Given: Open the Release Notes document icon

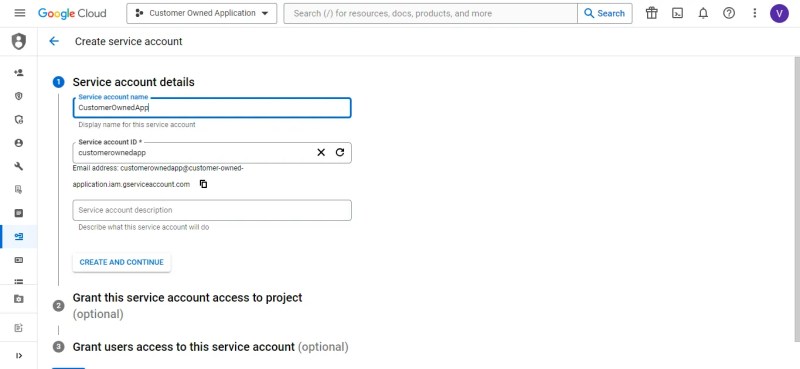Looking at the screenshot, I should pyautogui.click(x=19, y=328).
